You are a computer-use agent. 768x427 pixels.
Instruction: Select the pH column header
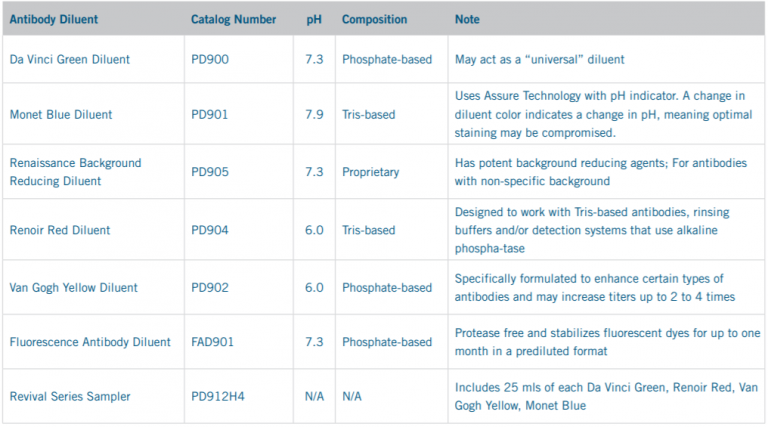pyautogui.click(x=313, y=20)
